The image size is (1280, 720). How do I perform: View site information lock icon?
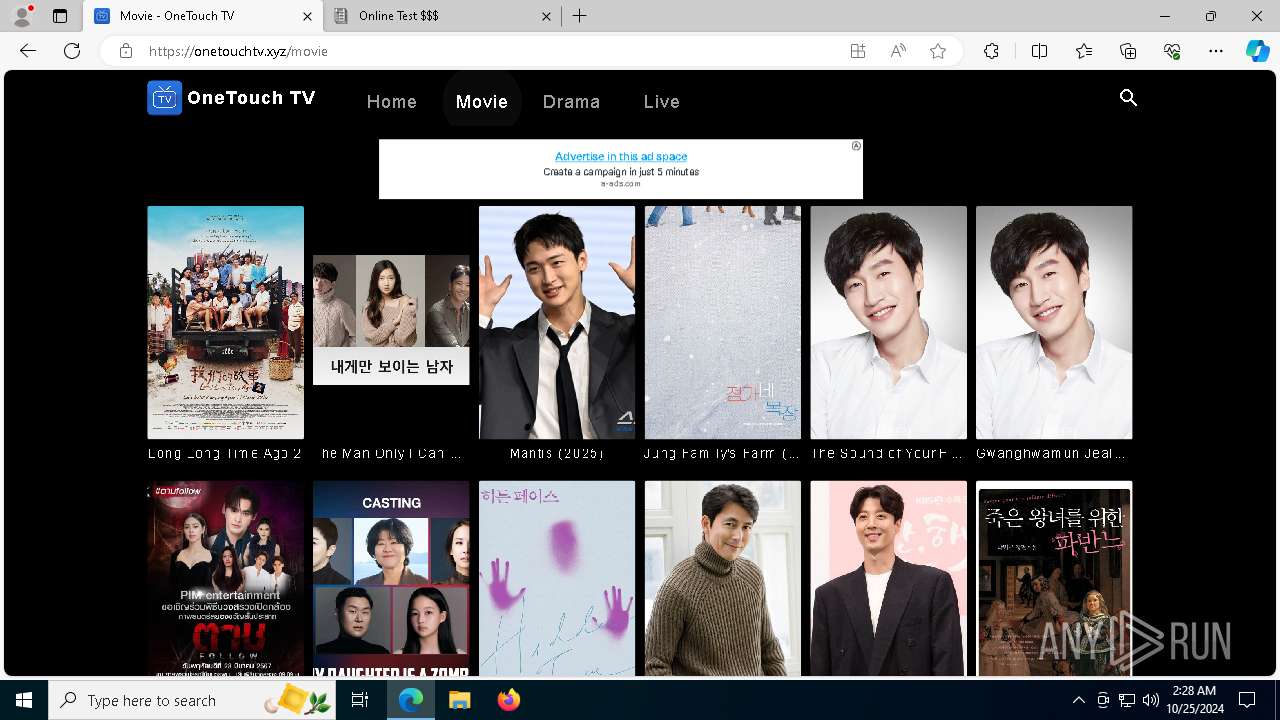coord(126,51)
